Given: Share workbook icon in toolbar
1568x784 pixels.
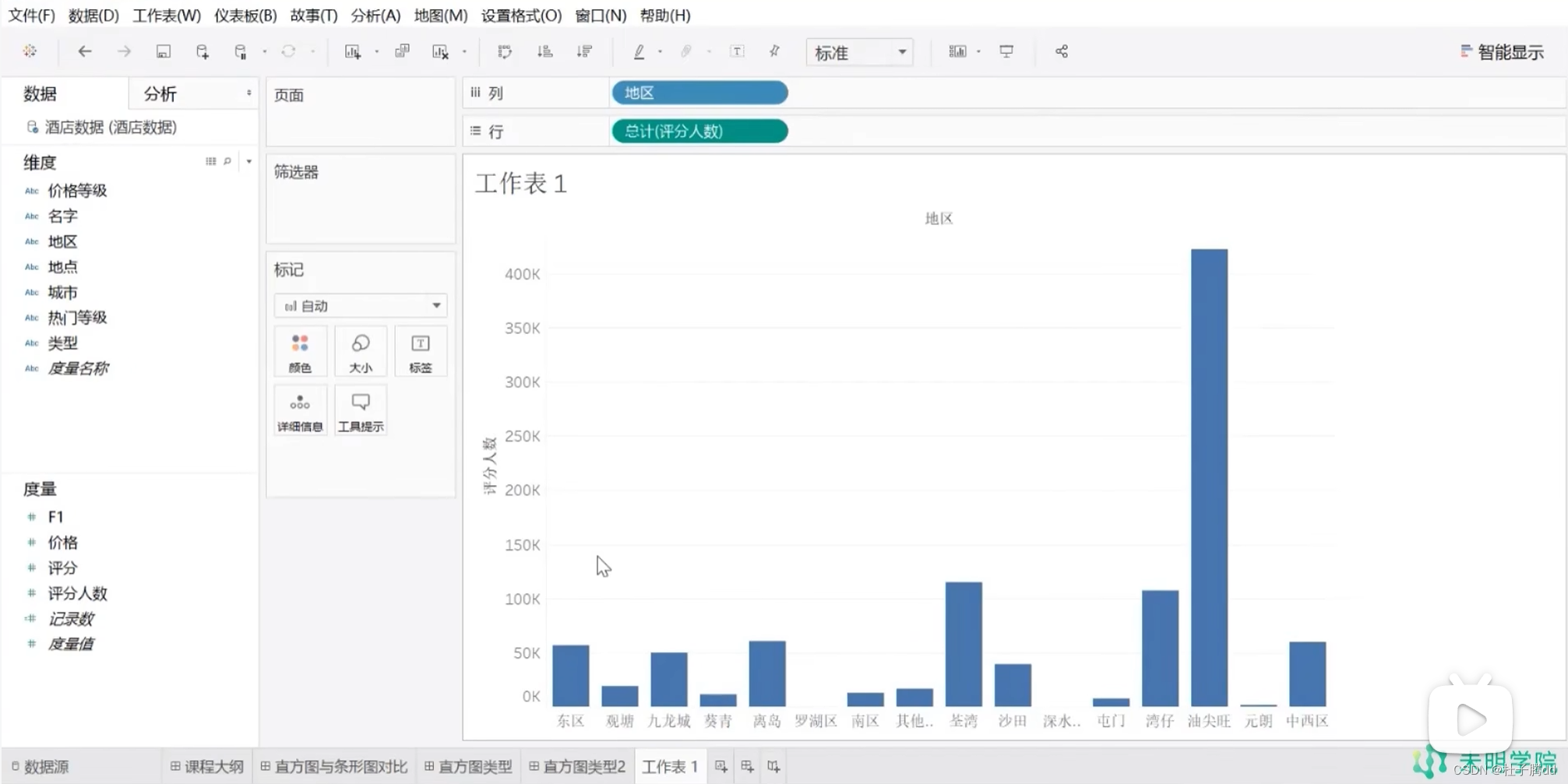Looking at the screenshot, I should [x=1062, y=51].
